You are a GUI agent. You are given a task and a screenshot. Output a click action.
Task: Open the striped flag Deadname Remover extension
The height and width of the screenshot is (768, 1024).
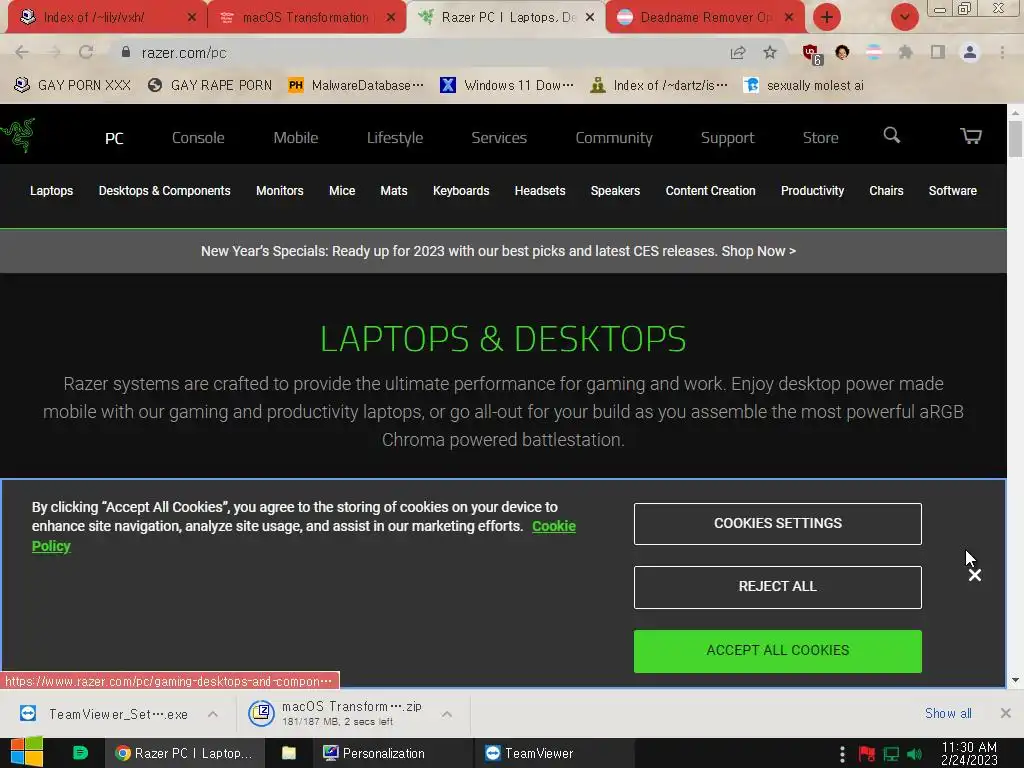point(874,52)
